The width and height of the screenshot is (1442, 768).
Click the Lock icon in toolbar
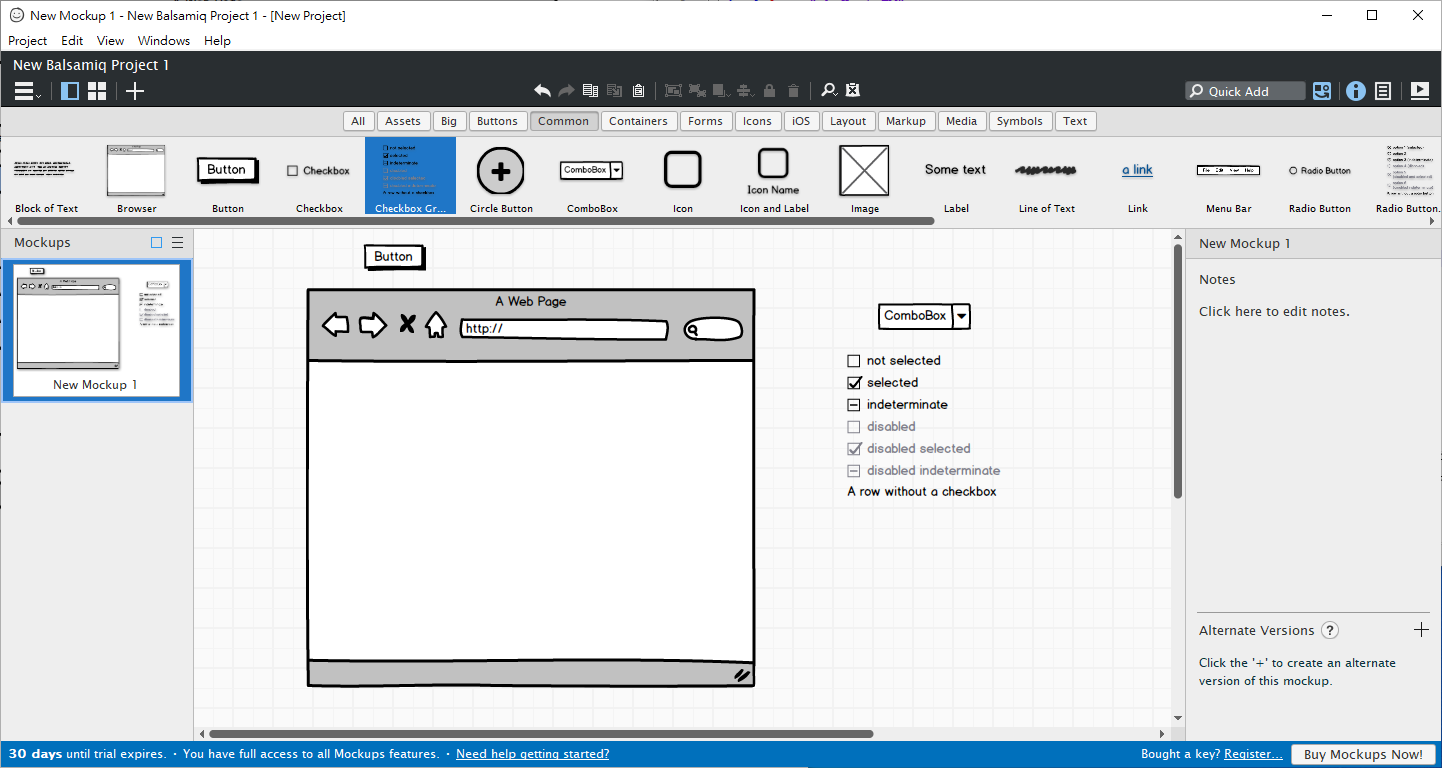click(769, 91)
